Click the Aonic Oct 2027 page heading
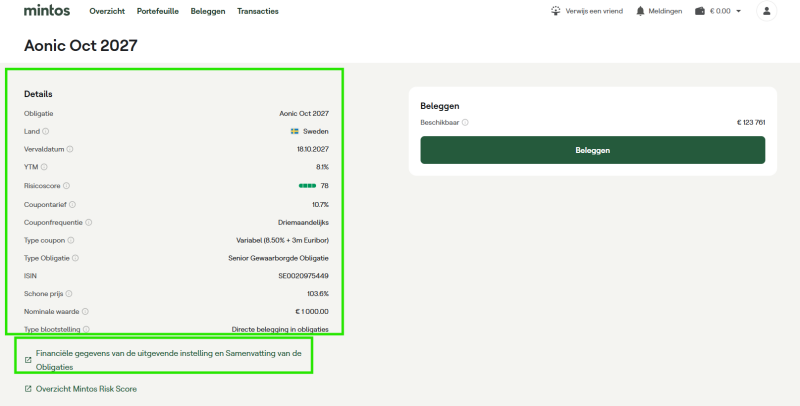This screenshot has height=406, width=800. [81, 45]
